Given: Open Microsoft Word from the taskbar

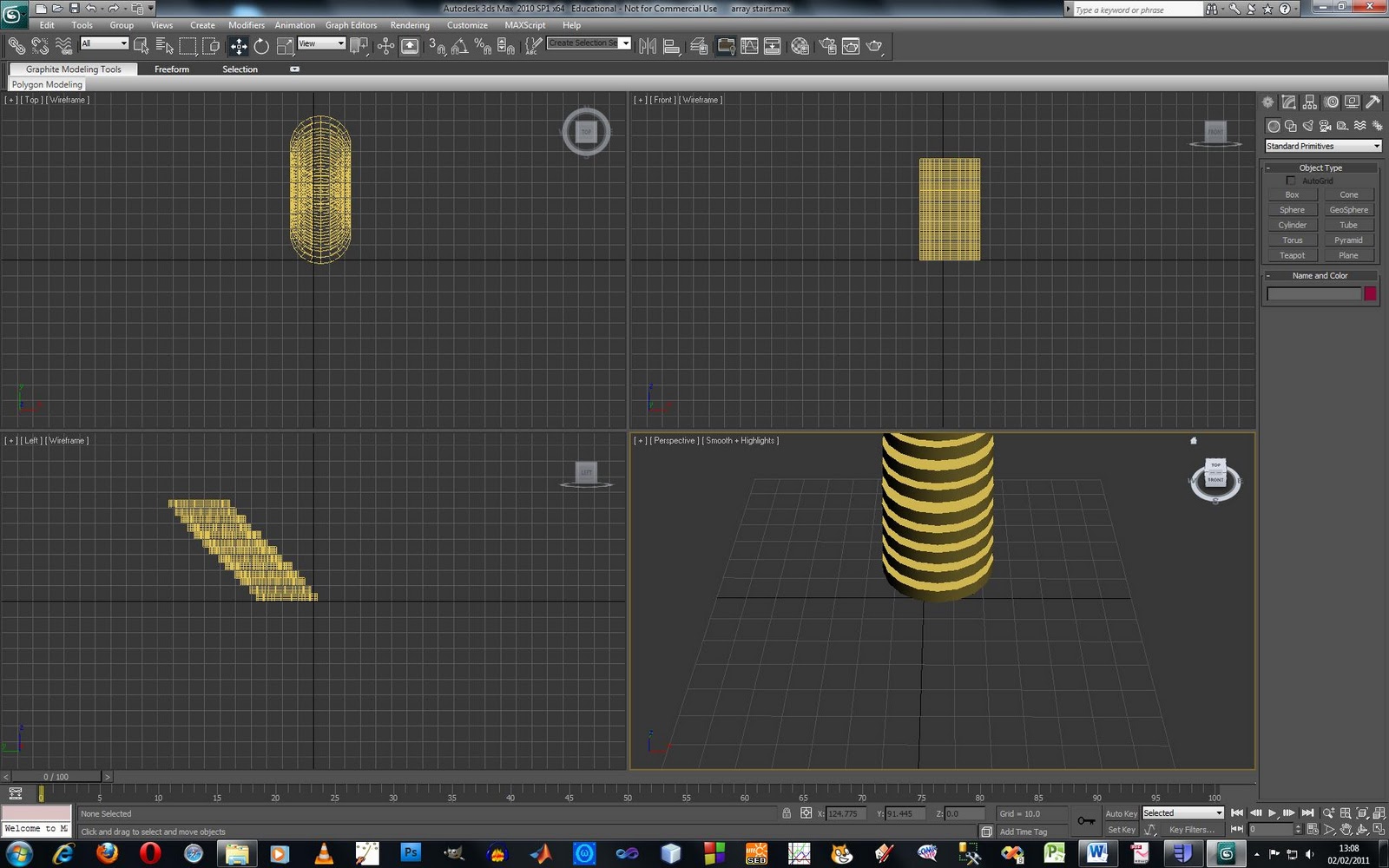Looking at the screenshot, I should point(1097,853).
